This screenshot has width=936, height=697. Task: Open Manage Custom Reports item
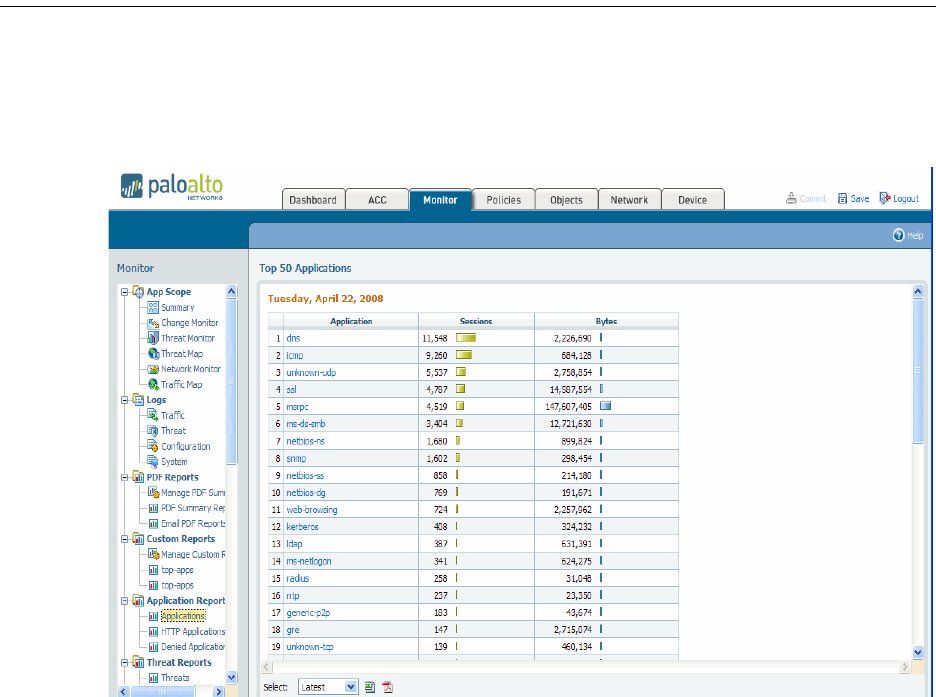pos(193,555)
